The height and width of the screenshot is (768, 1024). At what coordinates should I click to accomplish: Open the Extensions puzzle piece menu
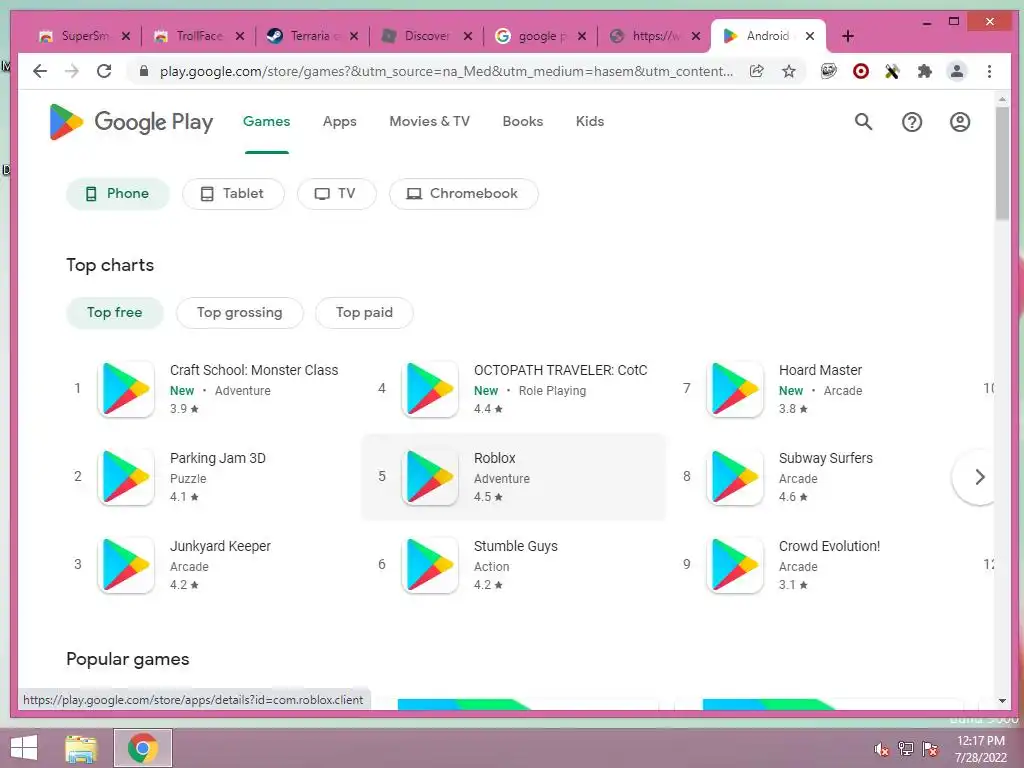click(924, 71)
